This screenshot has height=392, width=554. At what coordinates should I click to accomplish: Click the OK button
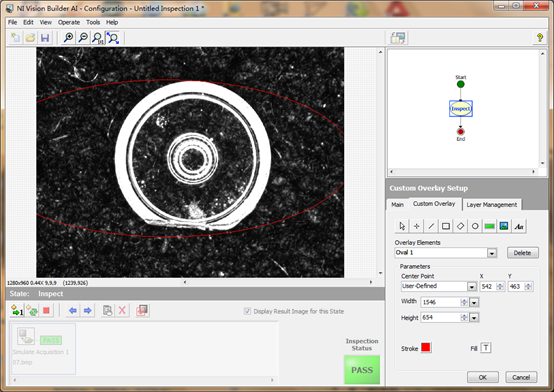pos(483,377)
